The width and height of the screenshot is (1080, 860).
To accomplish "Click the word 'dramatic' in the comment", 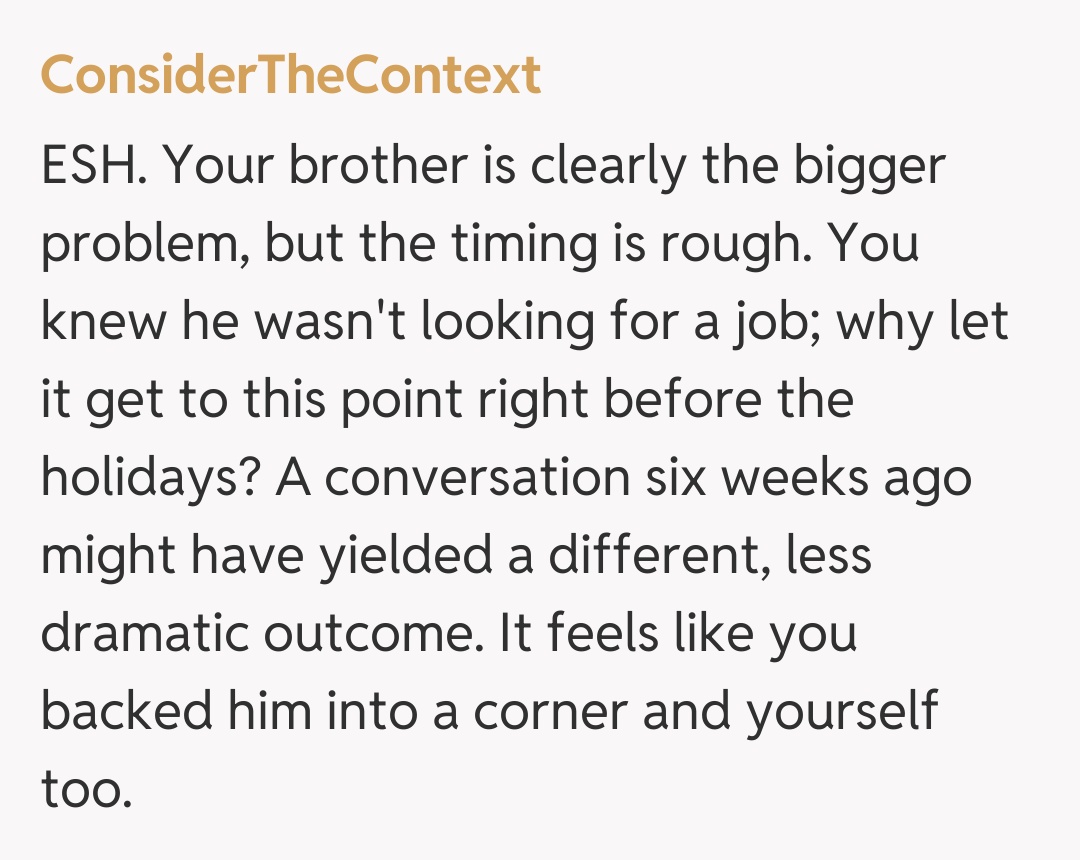I will (140, 634).
